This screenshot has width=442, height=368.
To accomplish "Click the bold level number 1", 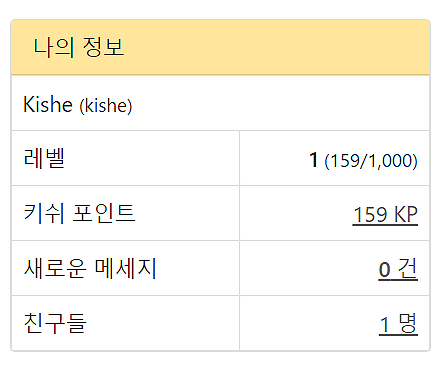I will pos(313,160).
